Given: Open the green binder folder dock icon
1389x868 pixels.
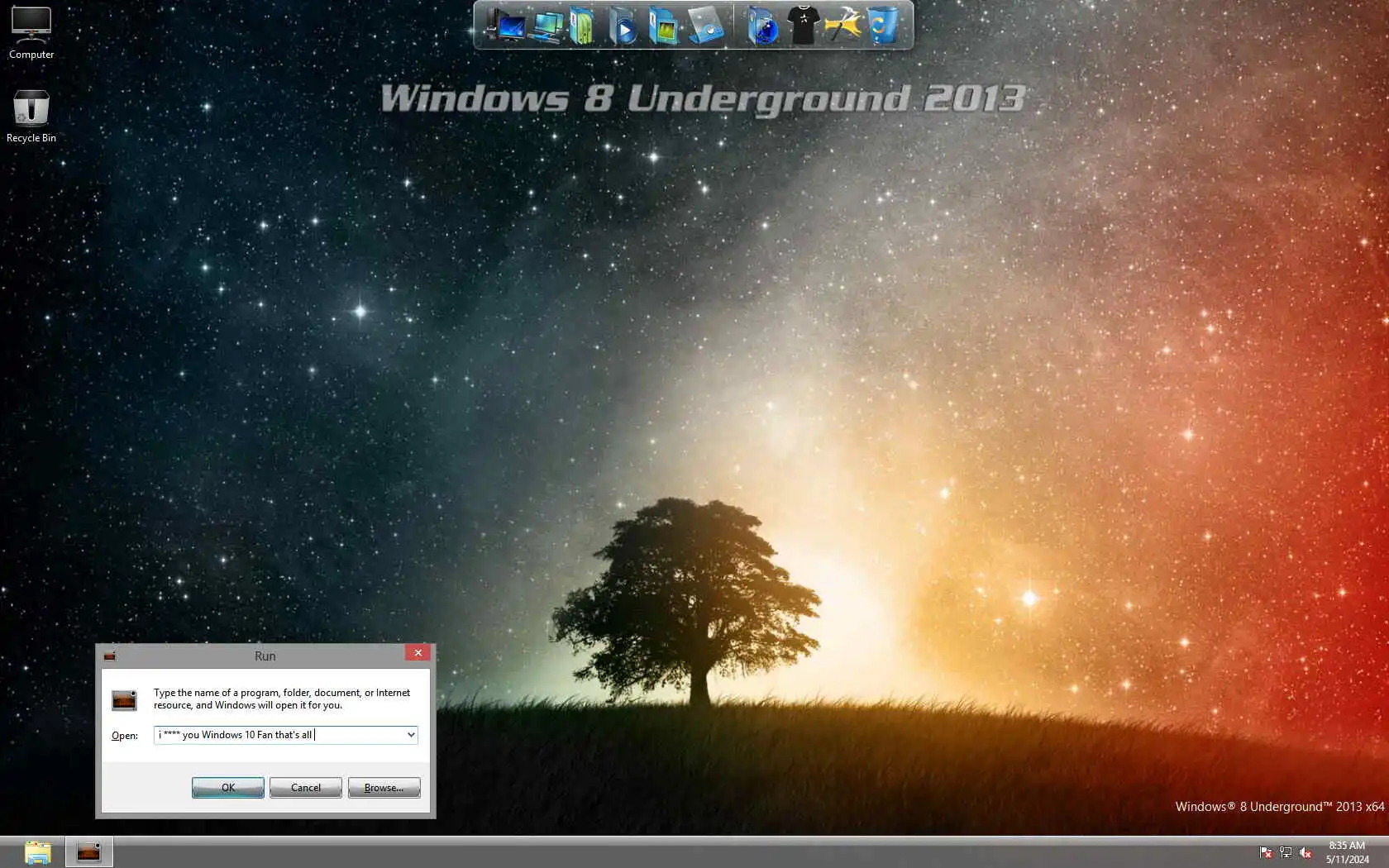Looking at the screenshot, I should tap(583, 25).
